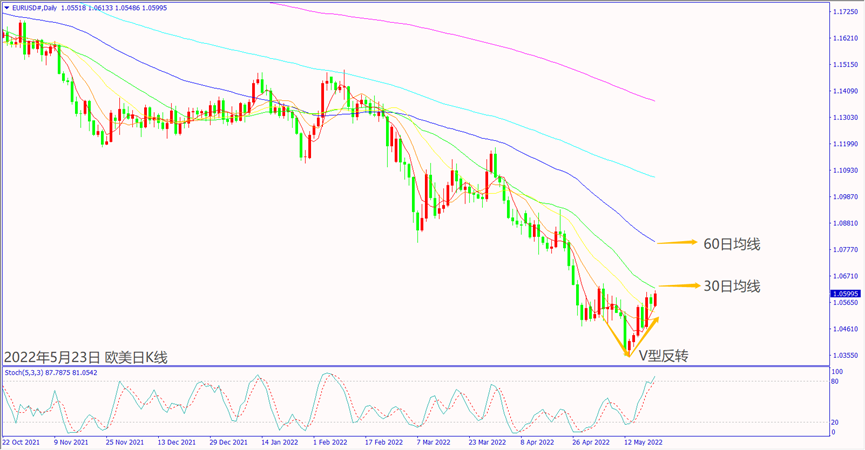
Task: Select the current price tag 1.05995
Action: 845,294
